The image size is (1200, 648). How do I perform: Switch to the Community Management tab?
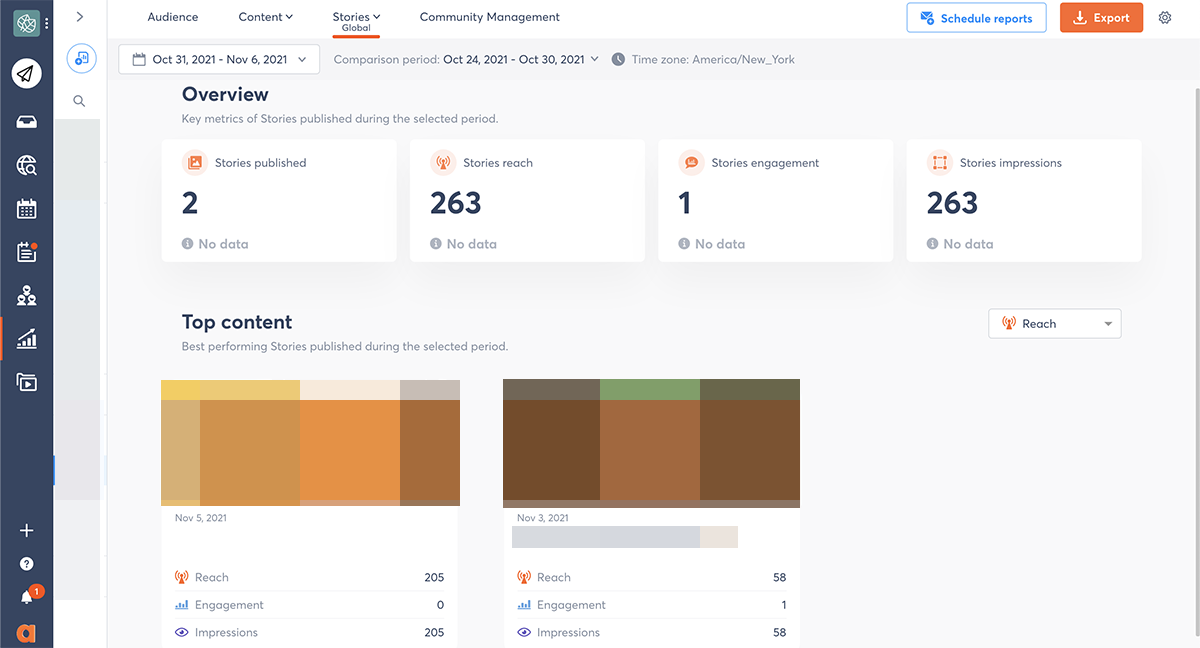(x=489, y=17)
